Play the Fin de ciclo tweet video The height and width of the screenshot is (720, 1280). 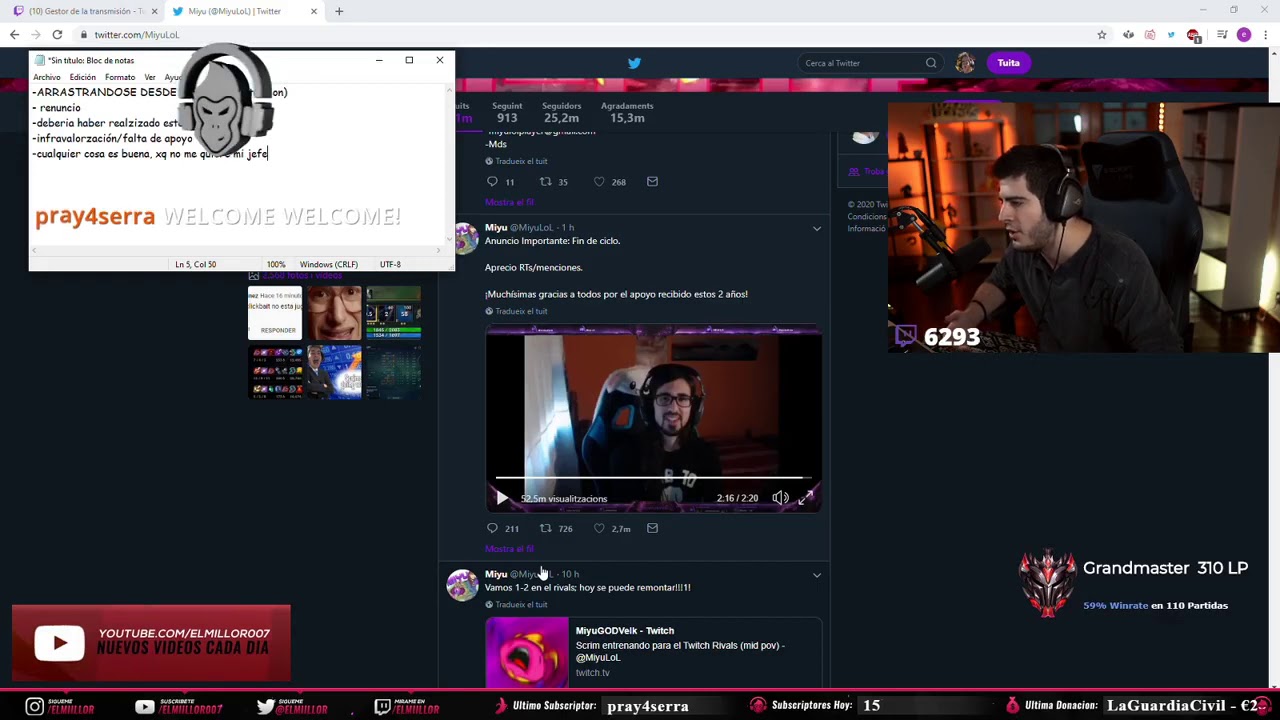(x=502, y=498)
